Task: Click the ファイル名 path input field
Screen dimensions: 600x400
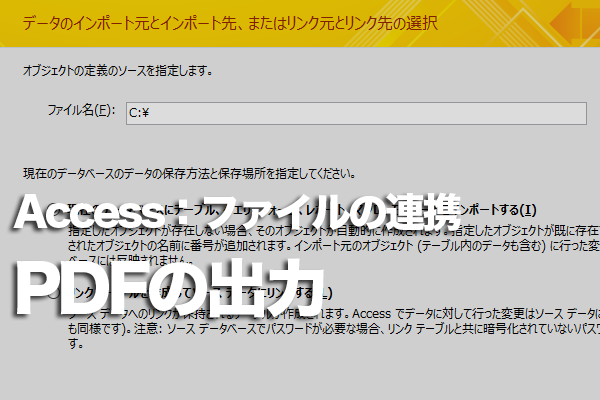Action: [356, 113]
